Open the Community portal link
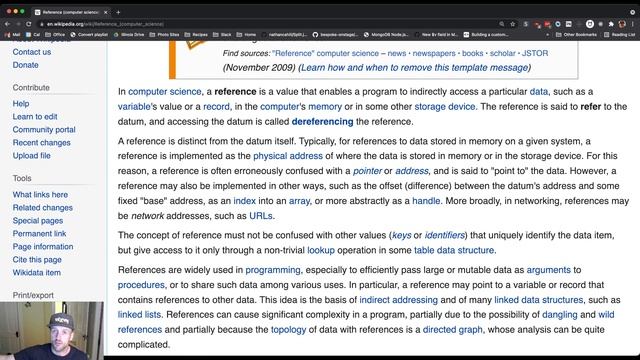Screen dimensions: 640x360 [x=44, y=130]
